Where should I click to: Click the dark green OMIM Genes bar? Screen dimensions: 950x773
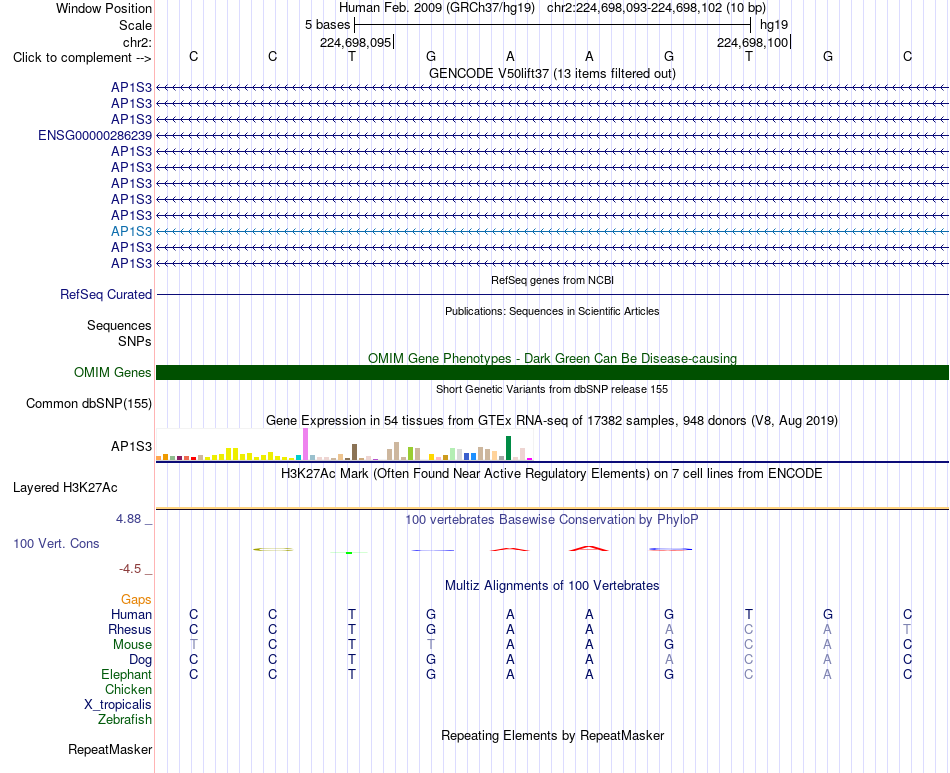[x=552, y=373]
